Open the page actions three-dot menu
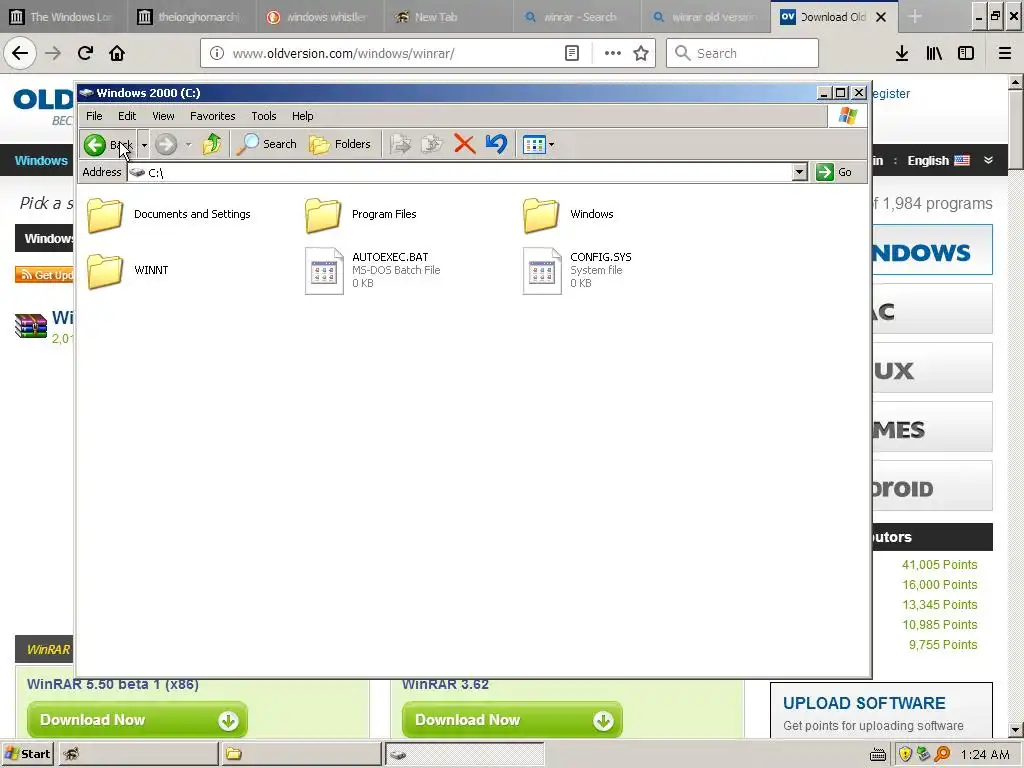The height and width of the screenshot is (768, 1024). tap(613, 53)
